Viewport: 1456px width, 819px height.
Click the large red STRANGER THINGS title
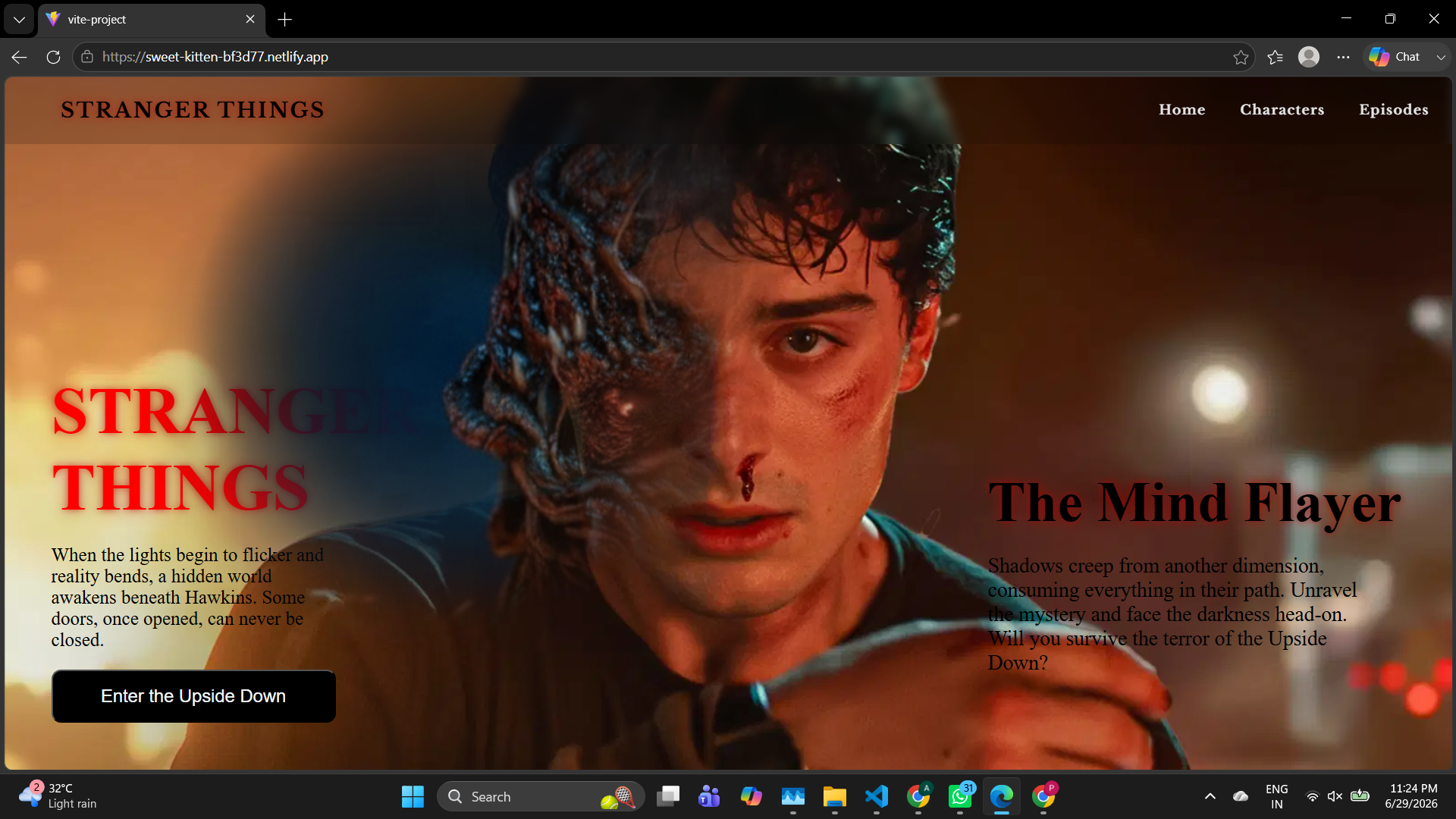pyautogui.click(x=235, y=450)
